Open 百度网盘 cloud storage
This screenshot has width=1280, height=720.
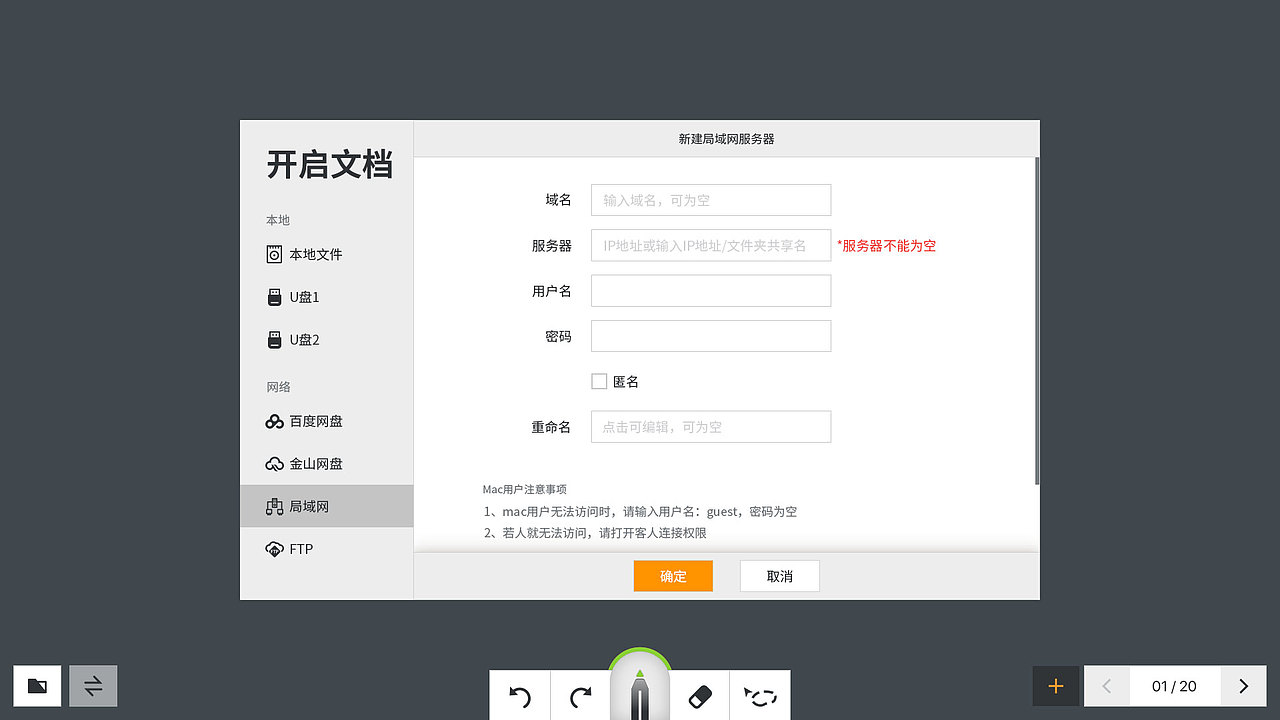click(303, 421)
